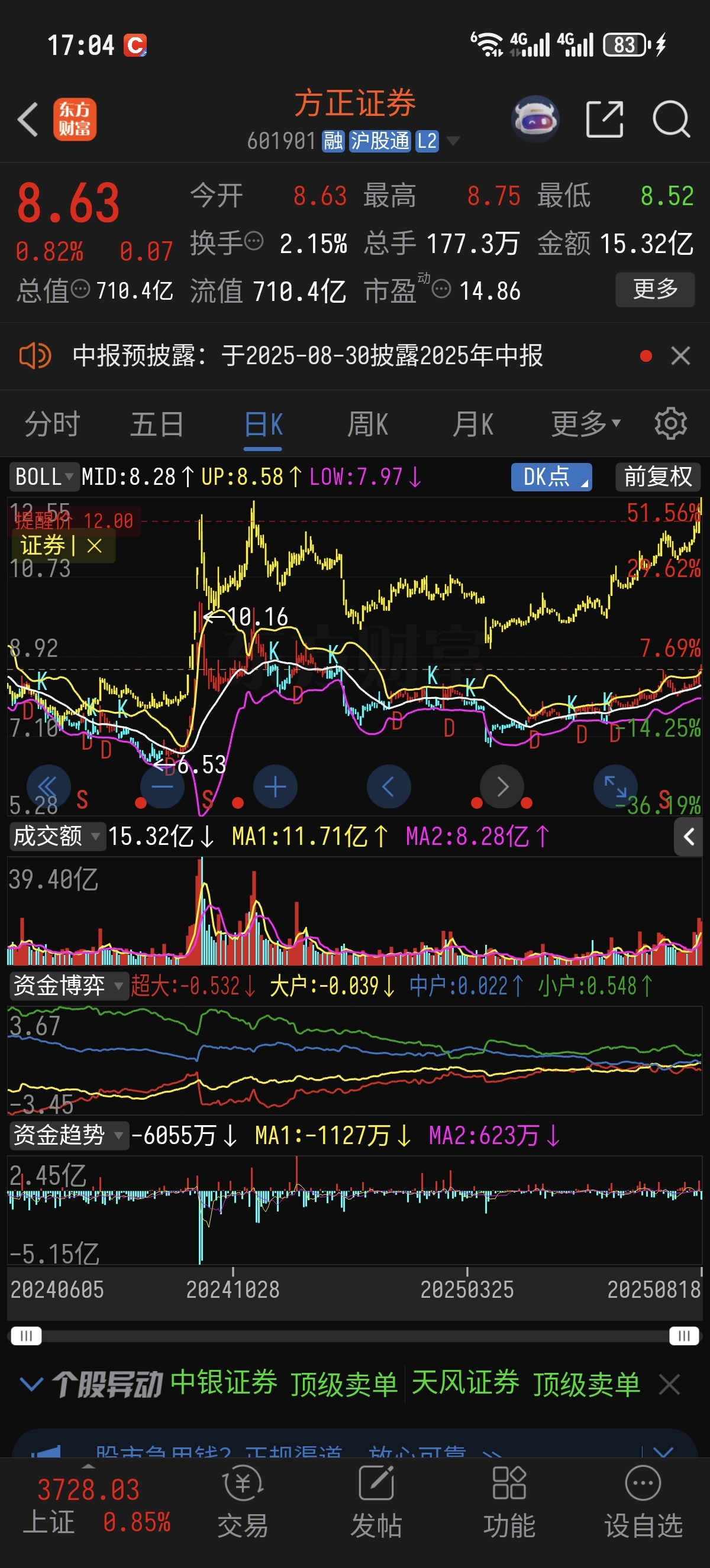
Task: Tap the info icon beside 市盈
Action: pyautogui.click(x=441, y=289)
